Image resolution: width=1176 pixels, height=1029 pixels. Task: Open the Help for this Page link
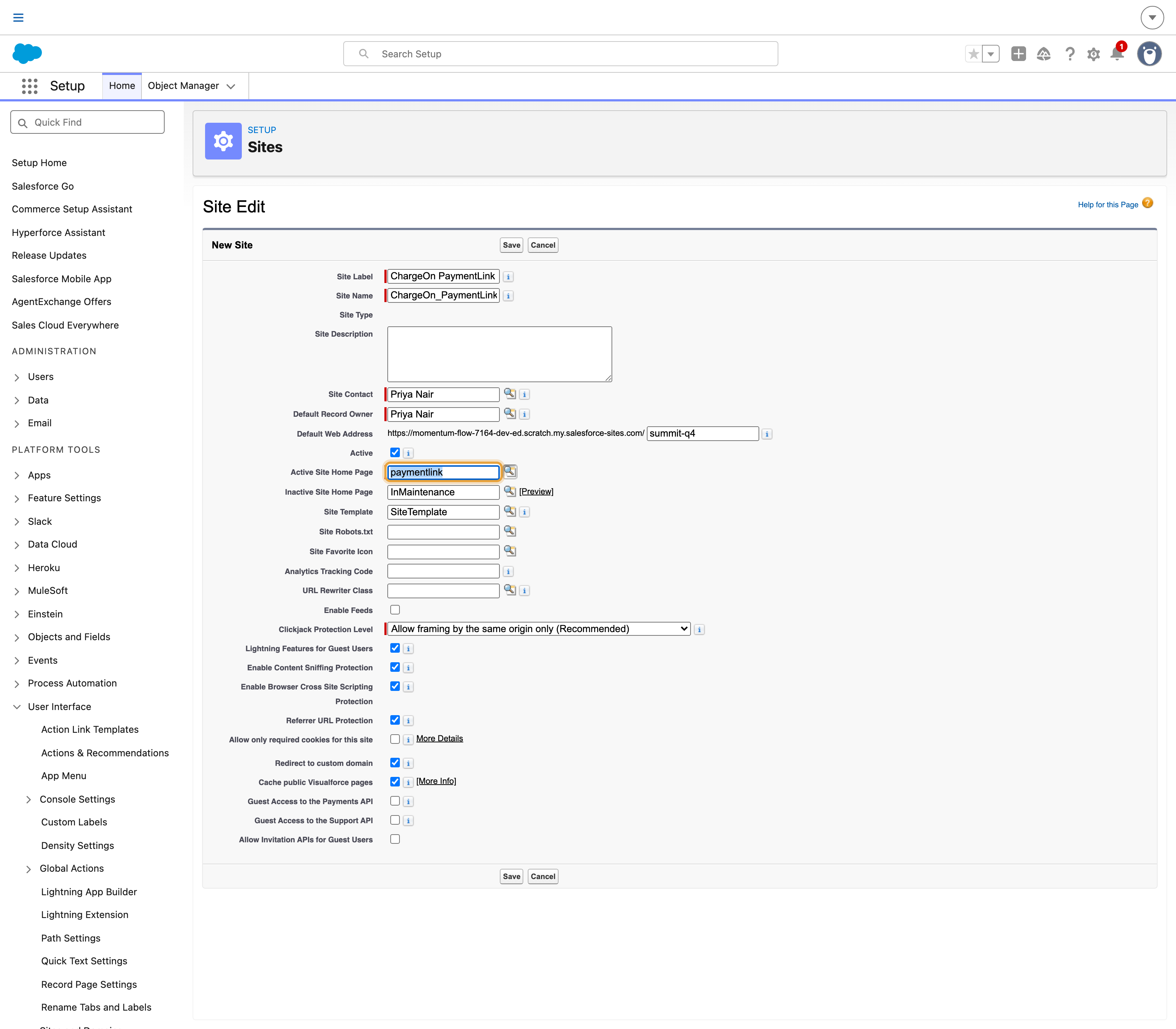[x=1108, y=204]
